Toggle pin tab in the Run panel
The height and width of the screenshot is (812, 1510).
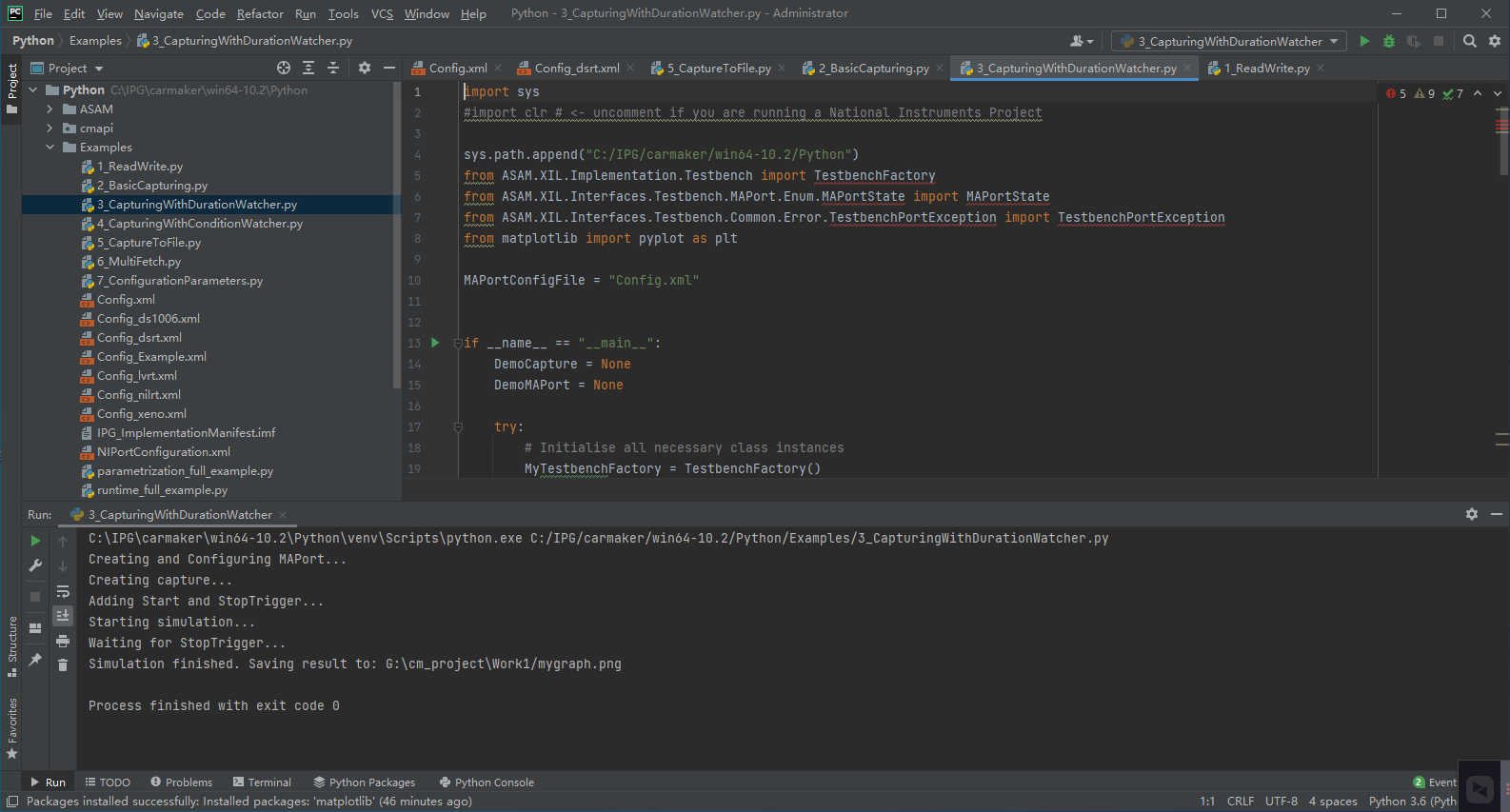coord(35,659)
